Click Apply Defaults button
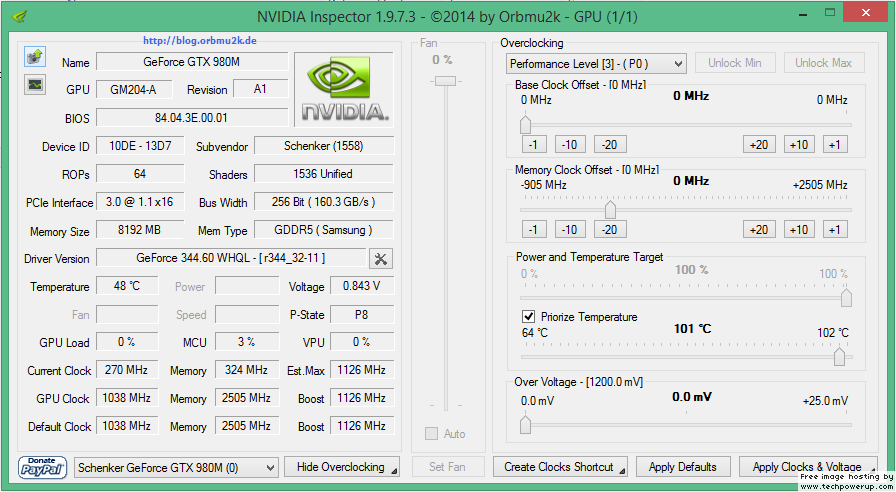The height and width of the screenshot is (492, 896). pyautogui.click(x=682, y=467)
